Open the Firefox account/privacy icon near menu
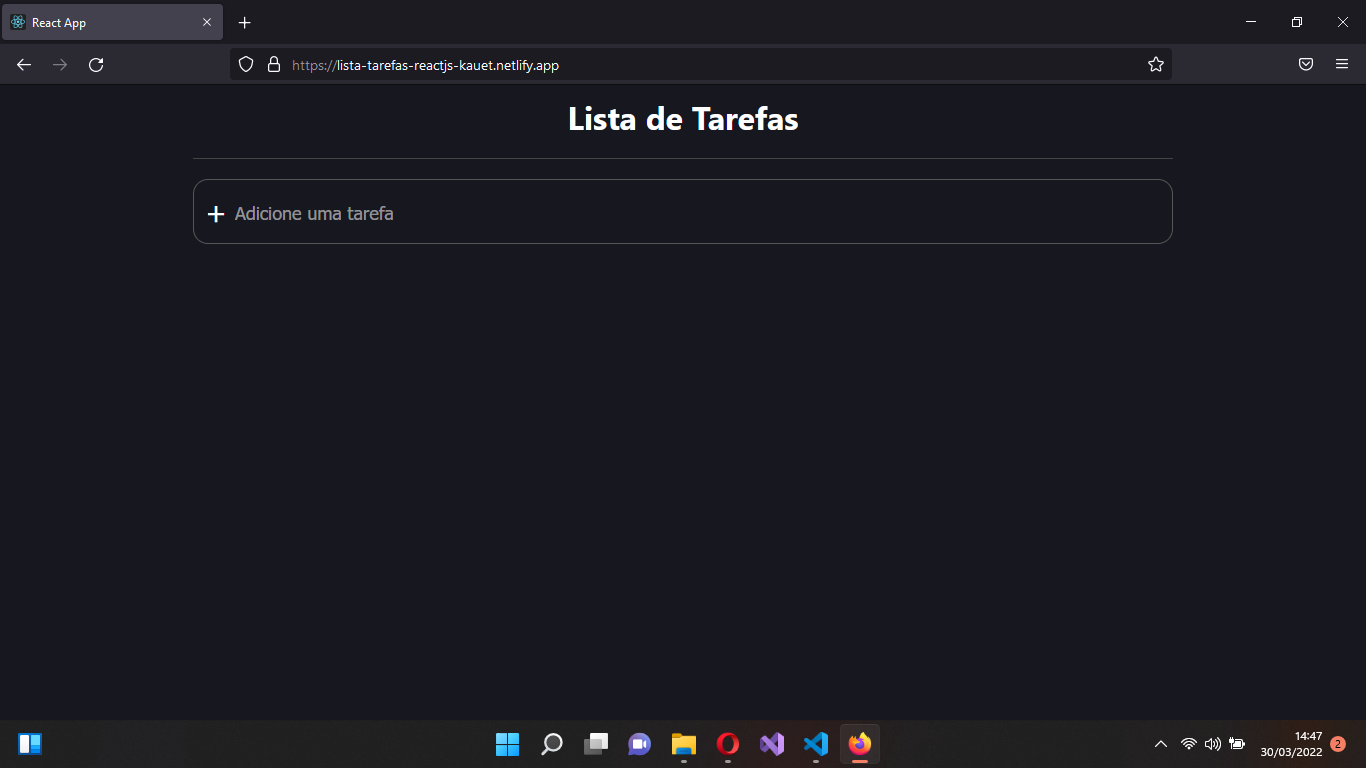This screenshot has width=1366, height=768. tap(1305, 64)
